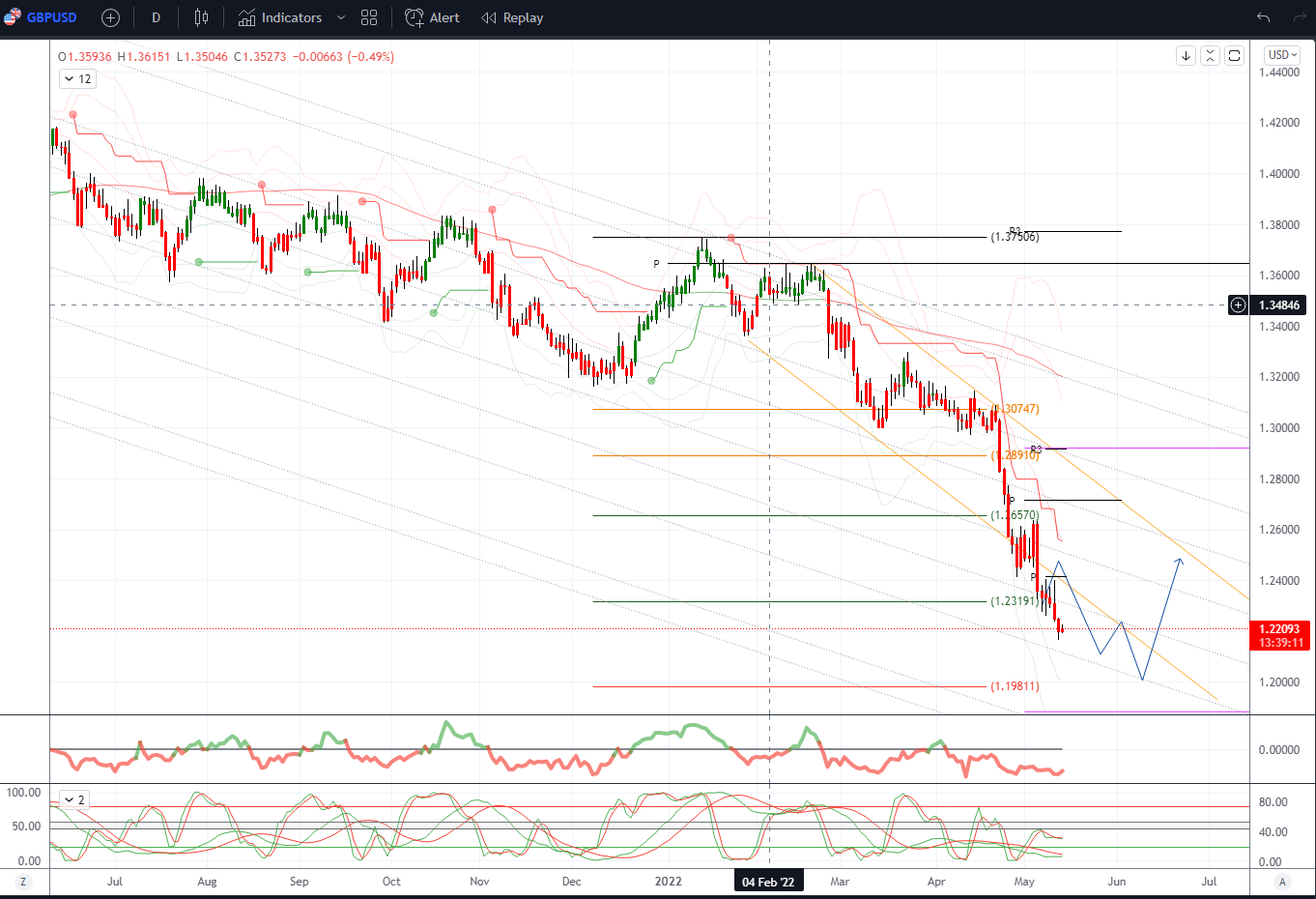
Task: Click the high value H1.36151 in the legend
Action: coord(144,57)
